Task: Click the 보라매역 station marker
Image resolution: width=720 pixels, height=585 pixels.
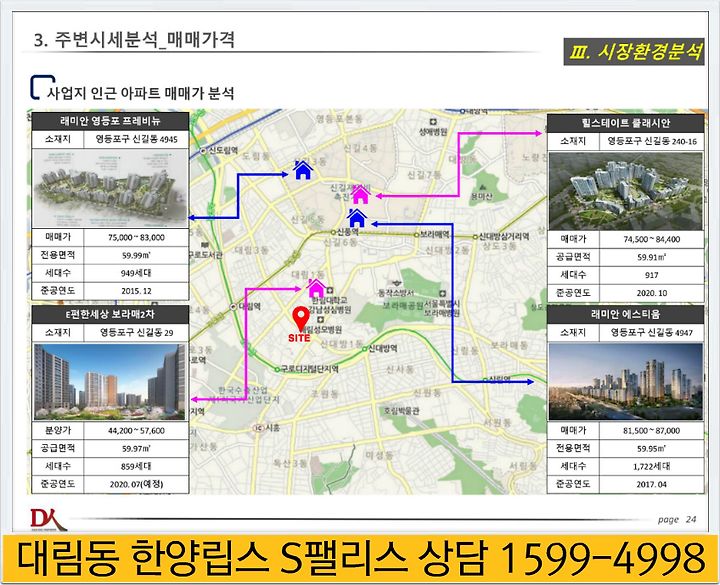Action: click(416, 235)
